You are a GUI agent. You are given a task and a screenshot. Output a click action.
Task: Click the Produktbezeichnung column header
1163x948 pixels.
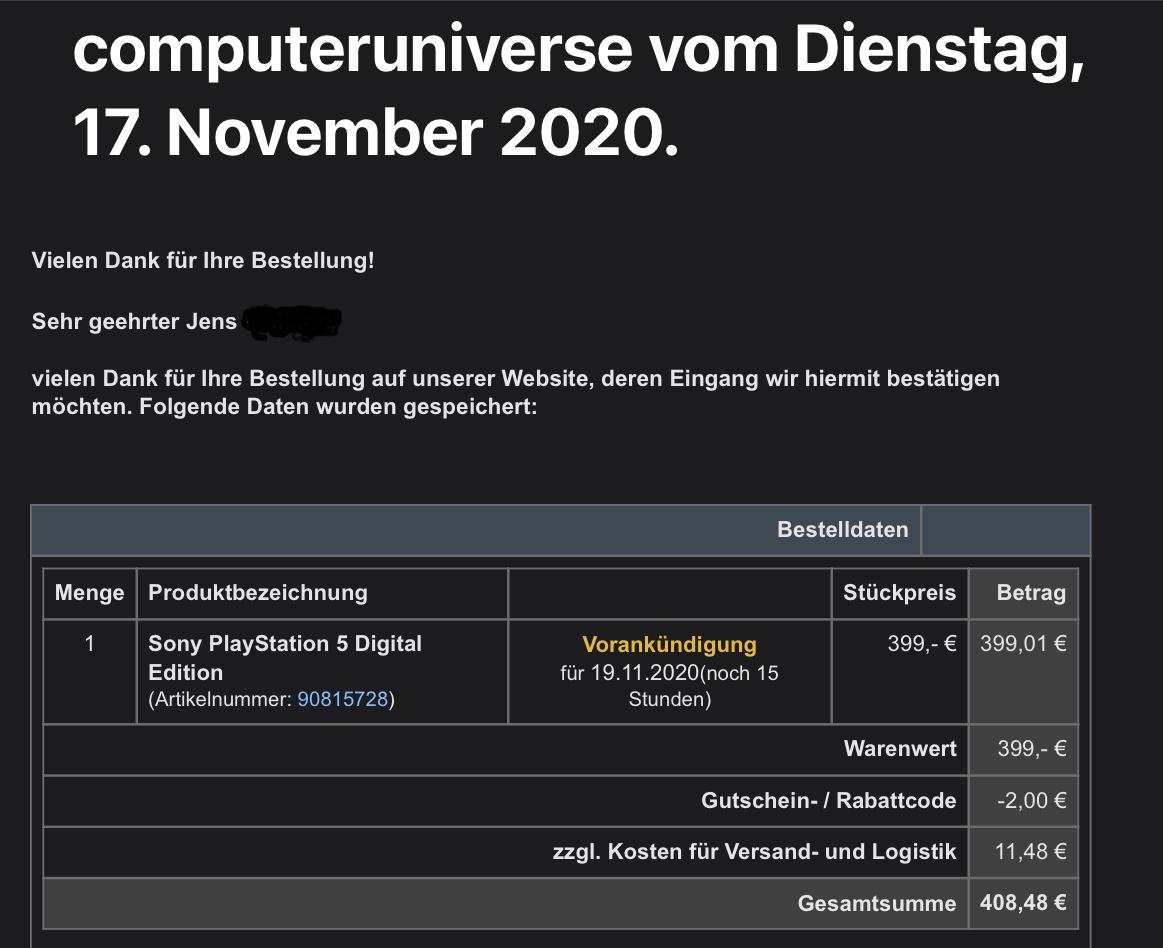tap(258, 593)
